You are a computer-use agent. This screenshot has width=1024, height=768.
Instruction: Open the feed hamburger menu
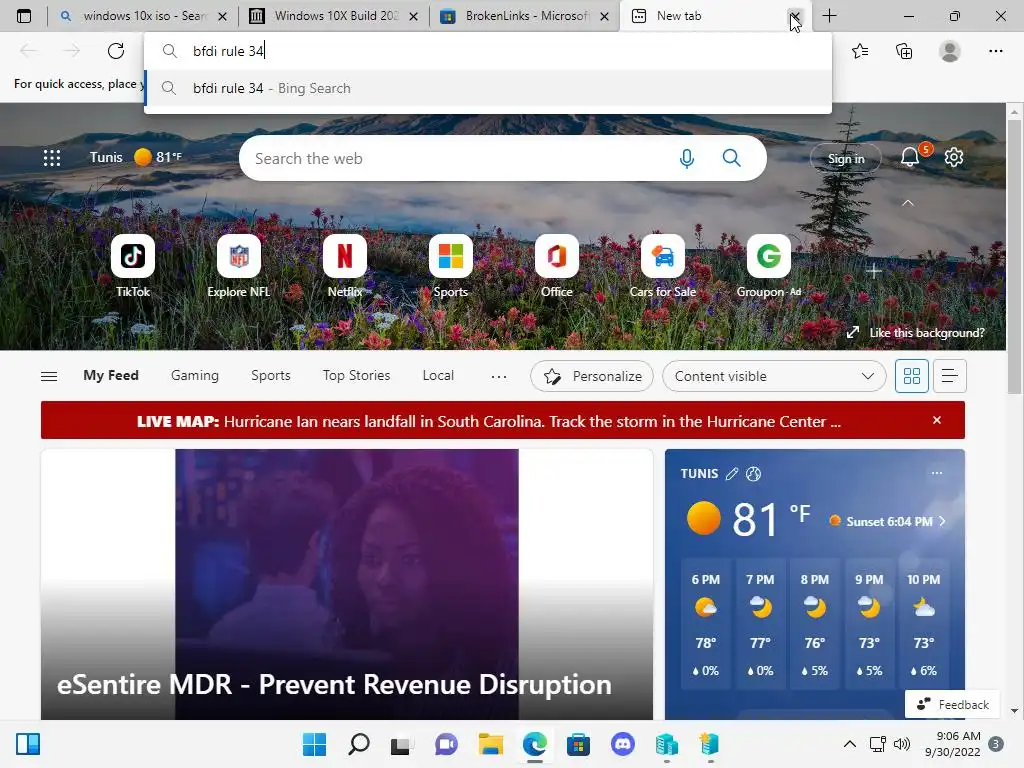click(49, 376)
